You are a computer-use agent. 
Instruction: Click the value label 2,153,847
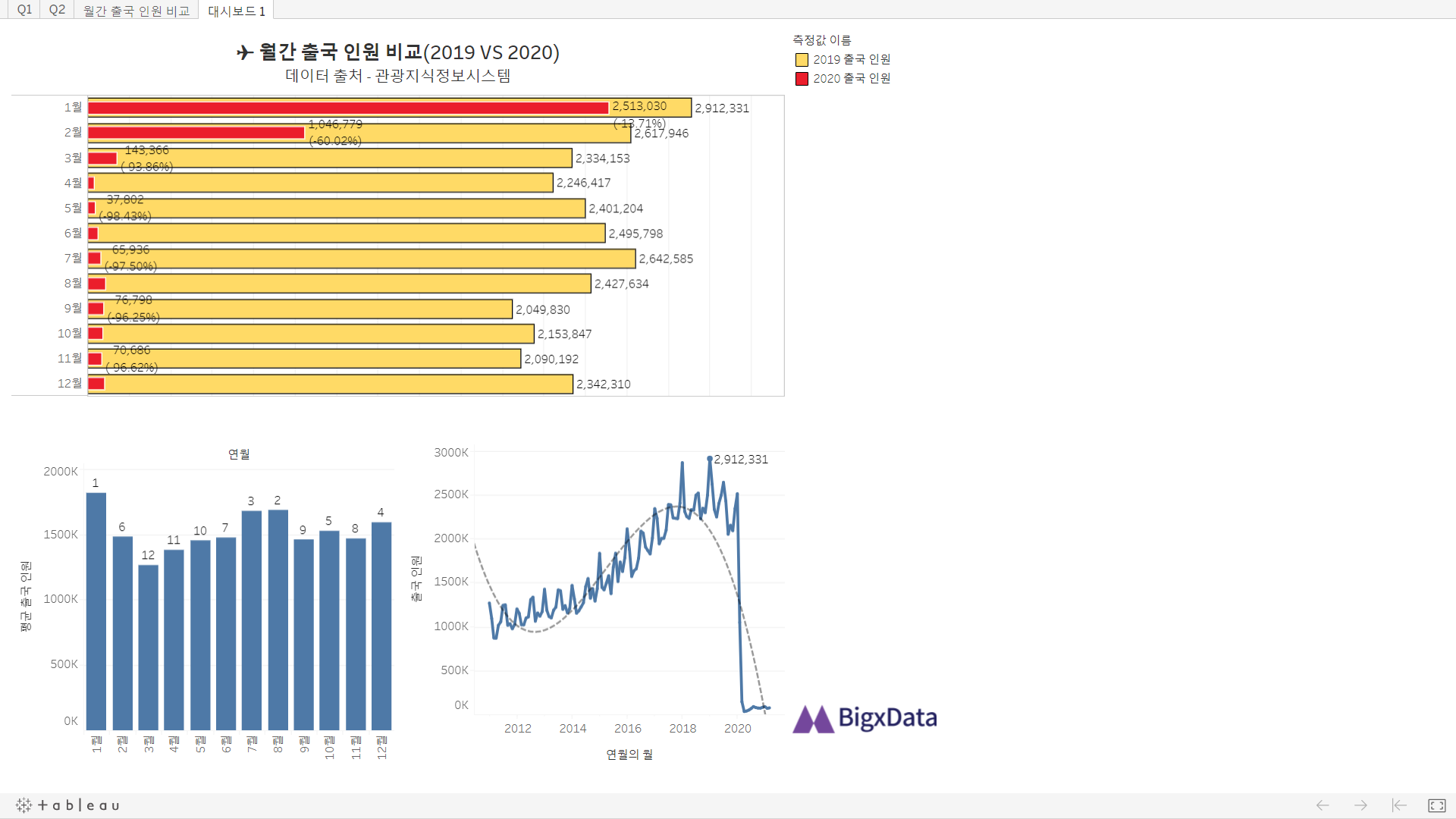[x=564, y=334]
